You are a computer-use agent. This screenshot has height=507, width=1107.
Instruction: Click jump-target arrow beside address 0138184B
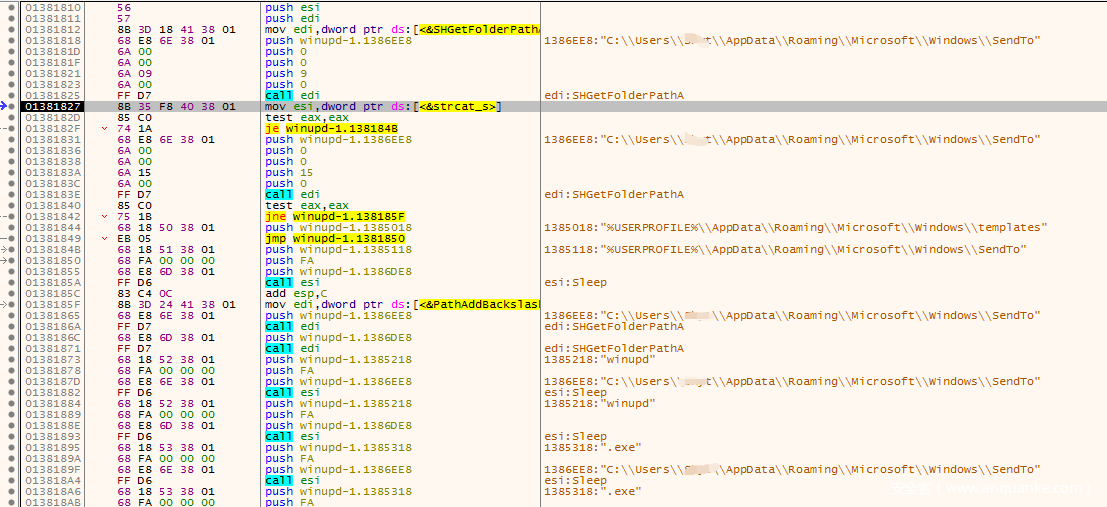[6, 249]
